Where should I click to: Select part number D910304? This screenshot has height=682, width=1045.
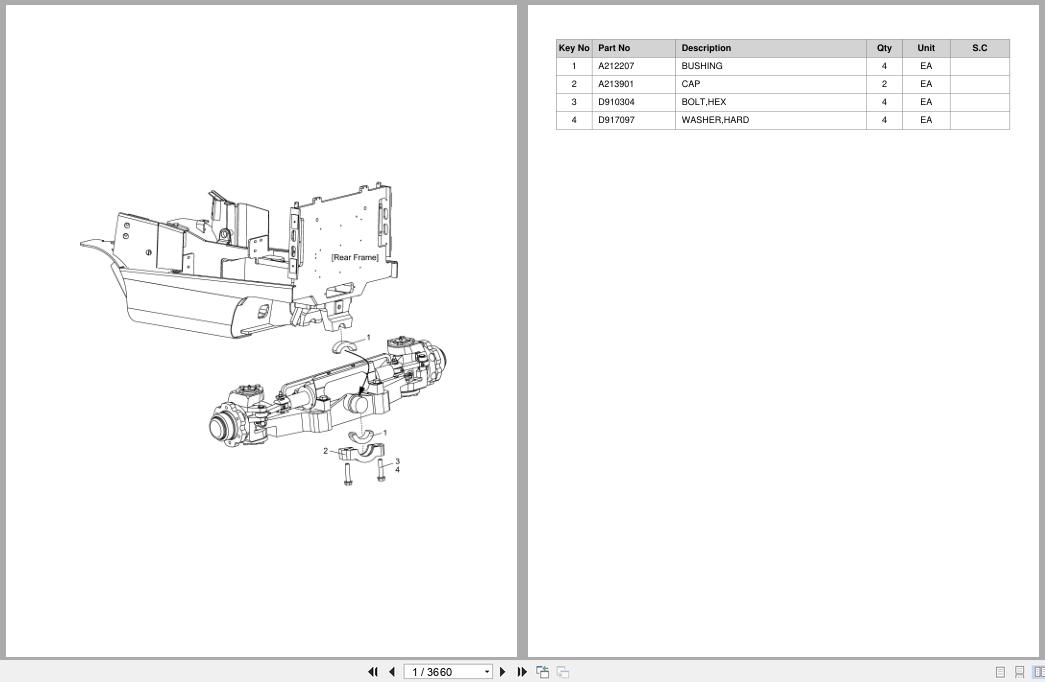pyautogui.click(x=616, y=102)
